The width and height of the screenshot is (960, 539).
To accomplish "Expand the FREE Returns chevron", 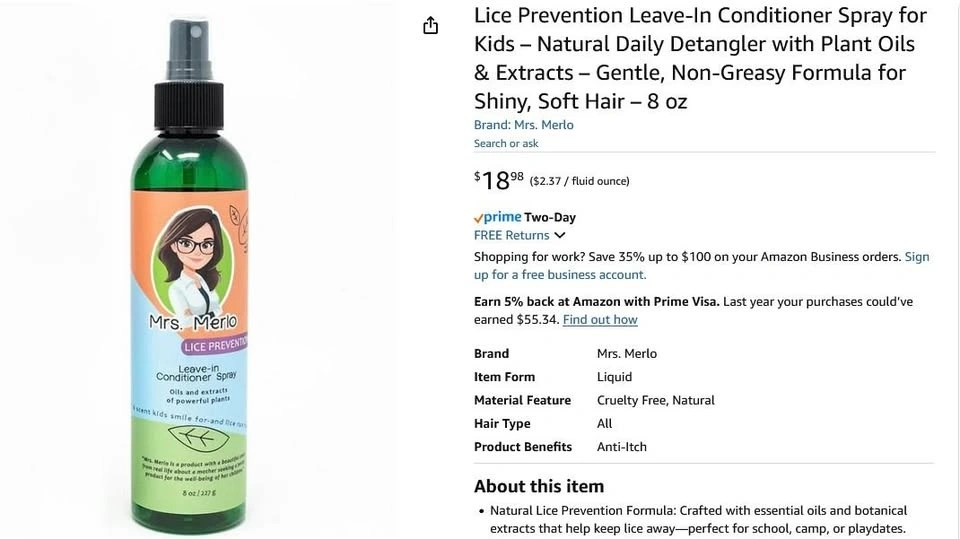I will coord(560,235).
